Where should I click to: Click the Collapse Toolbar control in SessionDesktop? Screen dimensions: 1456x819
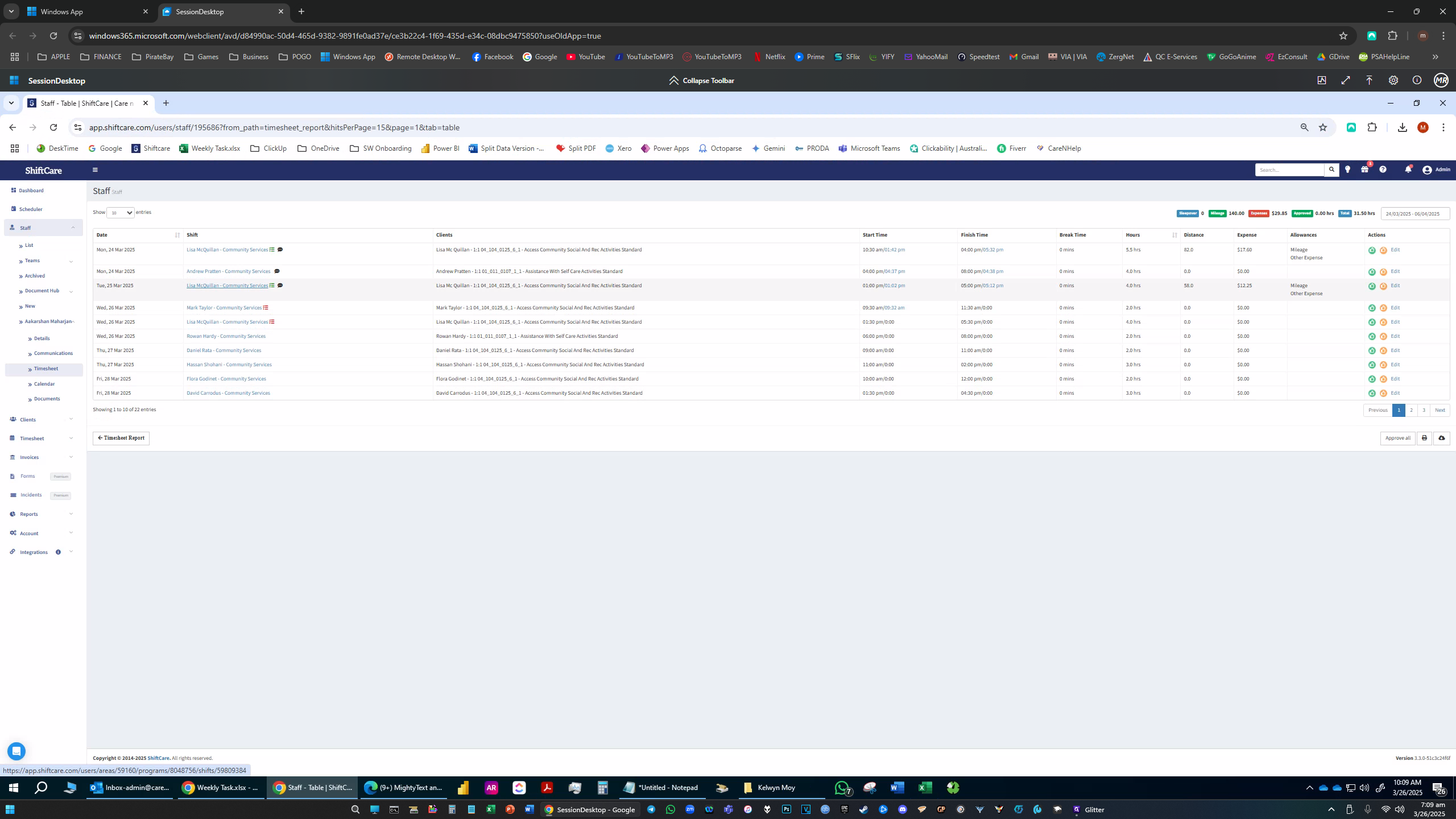pyautogui.click(x=702, y=80)
